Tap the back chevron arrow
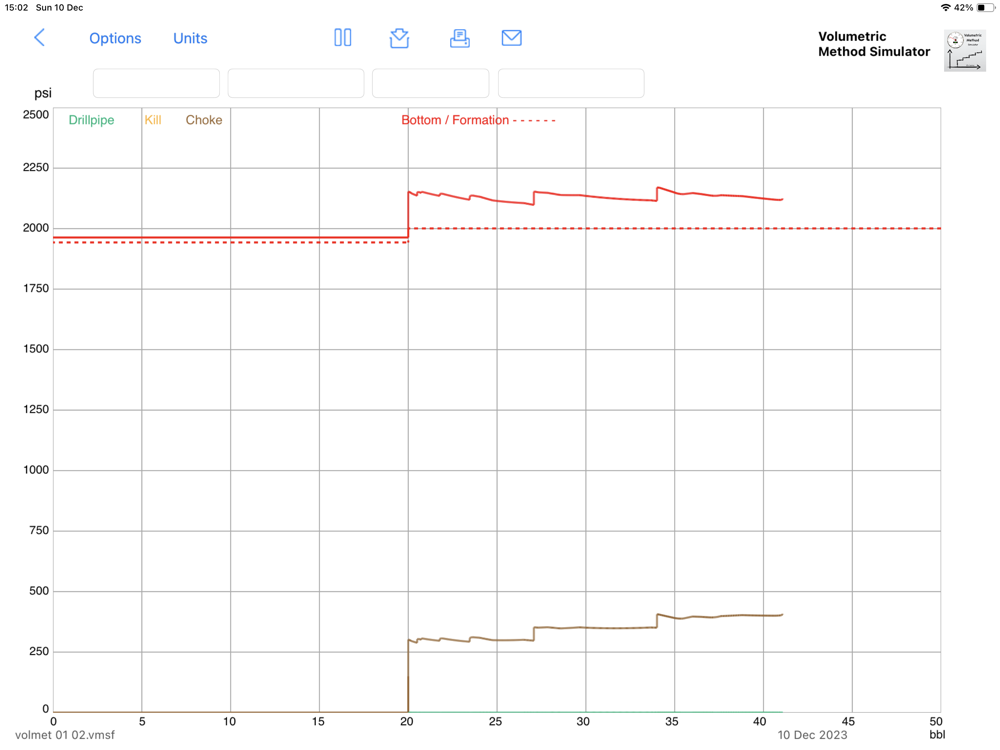This screenshot has height=750, width=1000. pyautogui.click(x=40, y=38)
